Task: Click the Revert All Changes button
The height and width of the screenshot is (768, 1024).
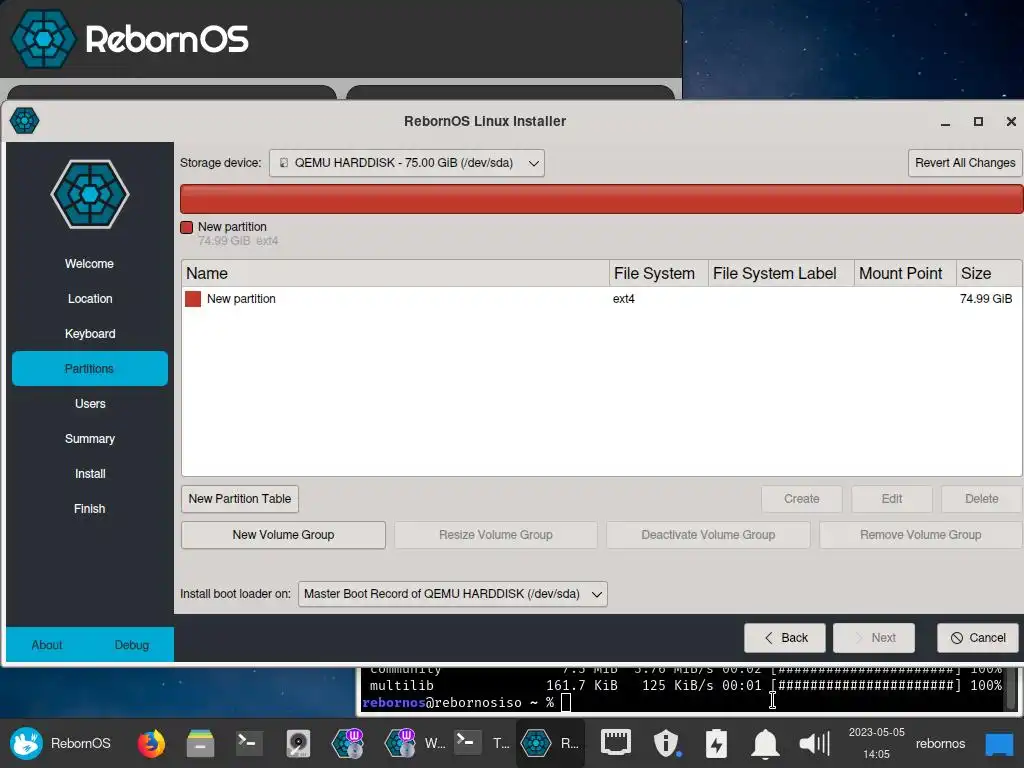Action: click(965, 163)
